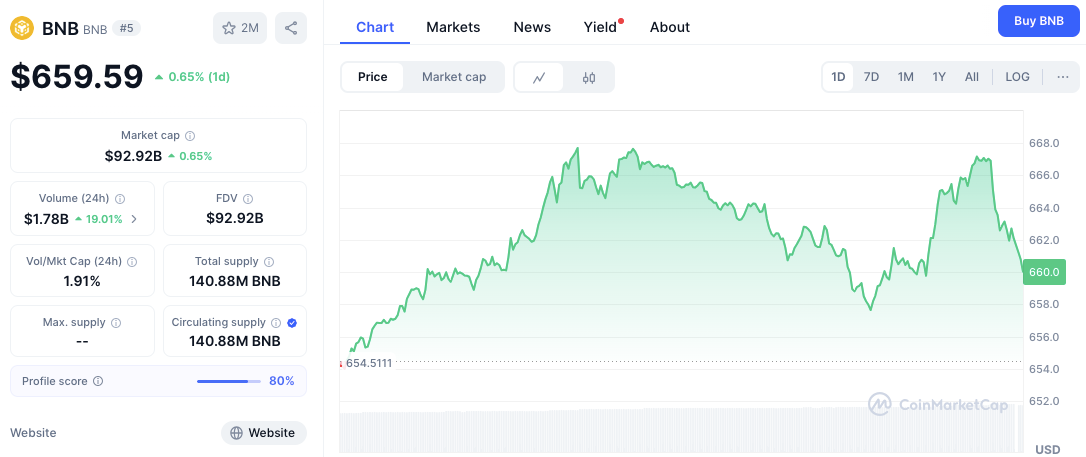
Task: Switch to the Markets tab
Action: 453,27
